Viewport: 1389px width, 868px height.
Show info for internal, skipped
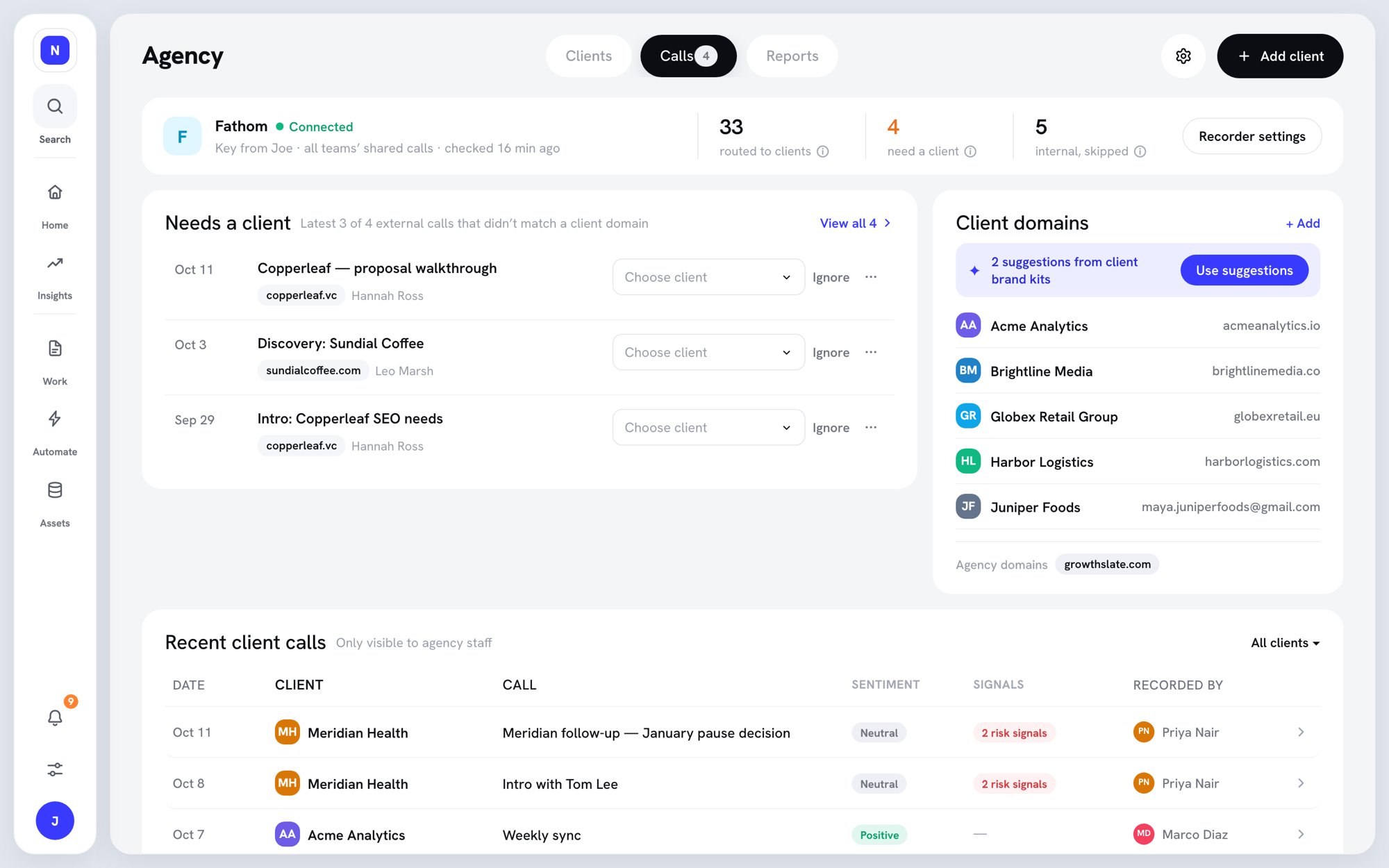1140,151
